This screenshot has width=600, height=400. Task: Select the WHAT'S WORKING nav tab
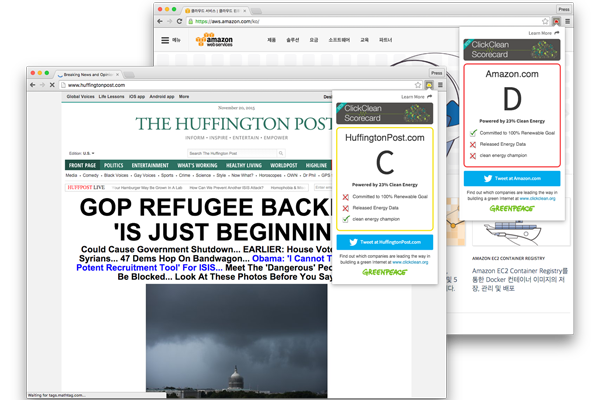pyautogui.click(x=197, y=165)
